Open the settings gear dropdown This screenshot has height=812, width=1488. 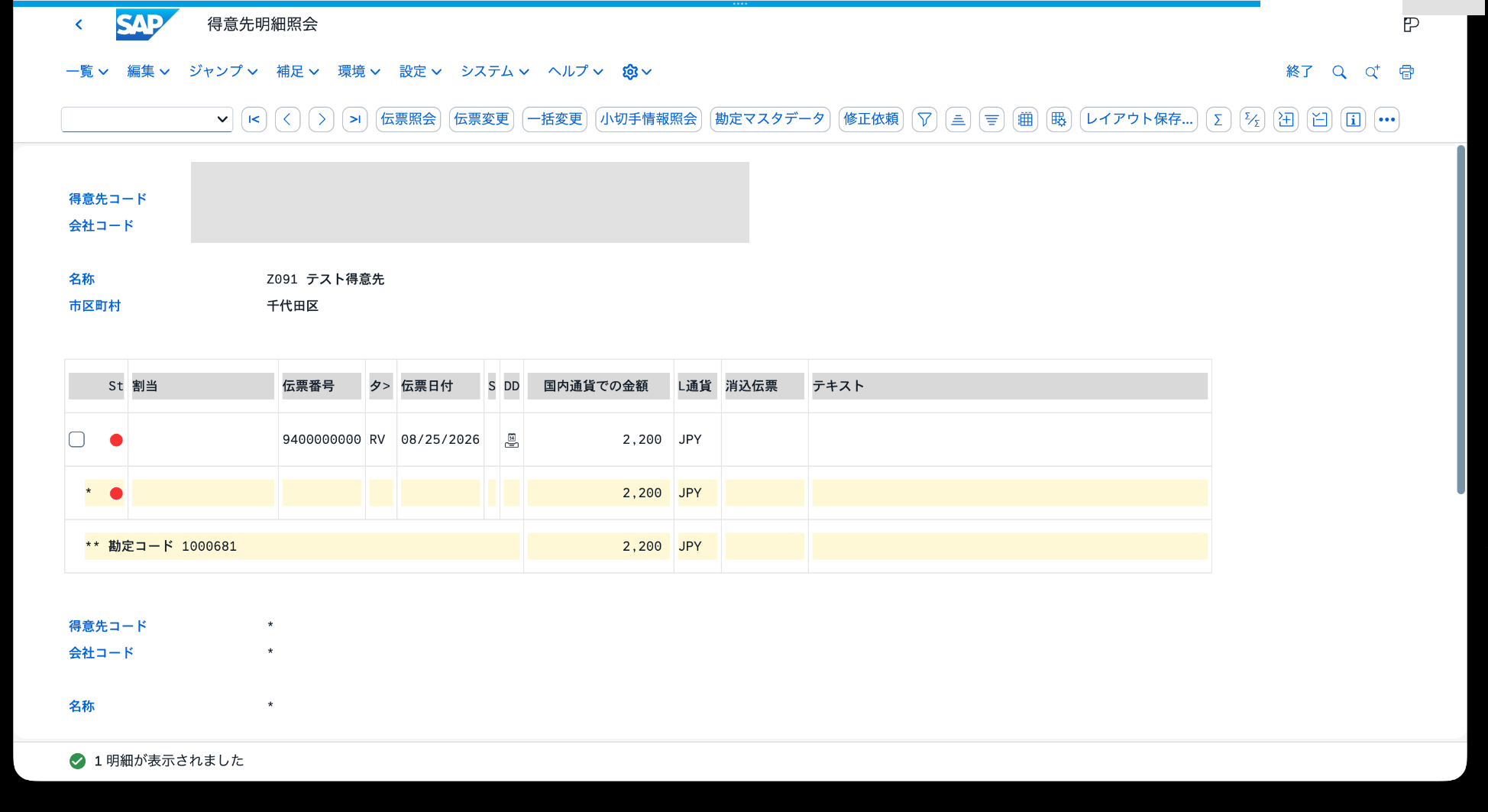pos(636,72)
